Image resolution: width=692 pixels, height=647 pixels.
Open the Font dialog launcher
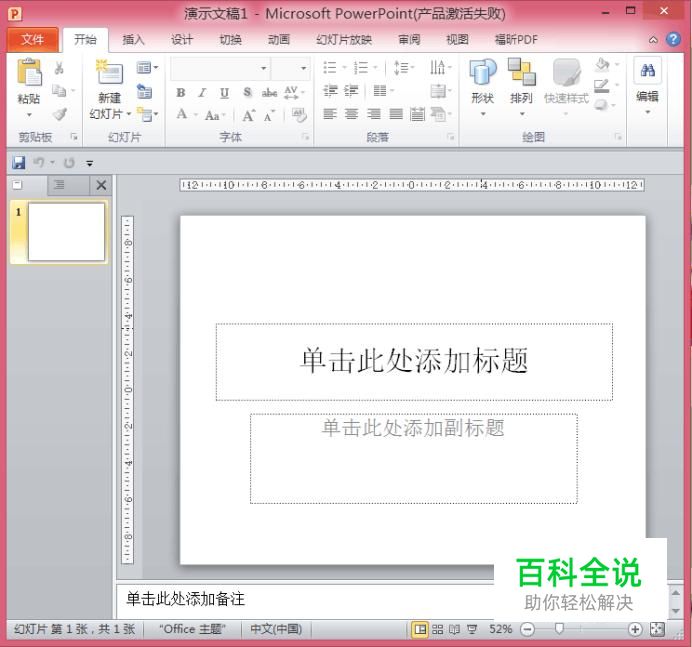(306, 137)
